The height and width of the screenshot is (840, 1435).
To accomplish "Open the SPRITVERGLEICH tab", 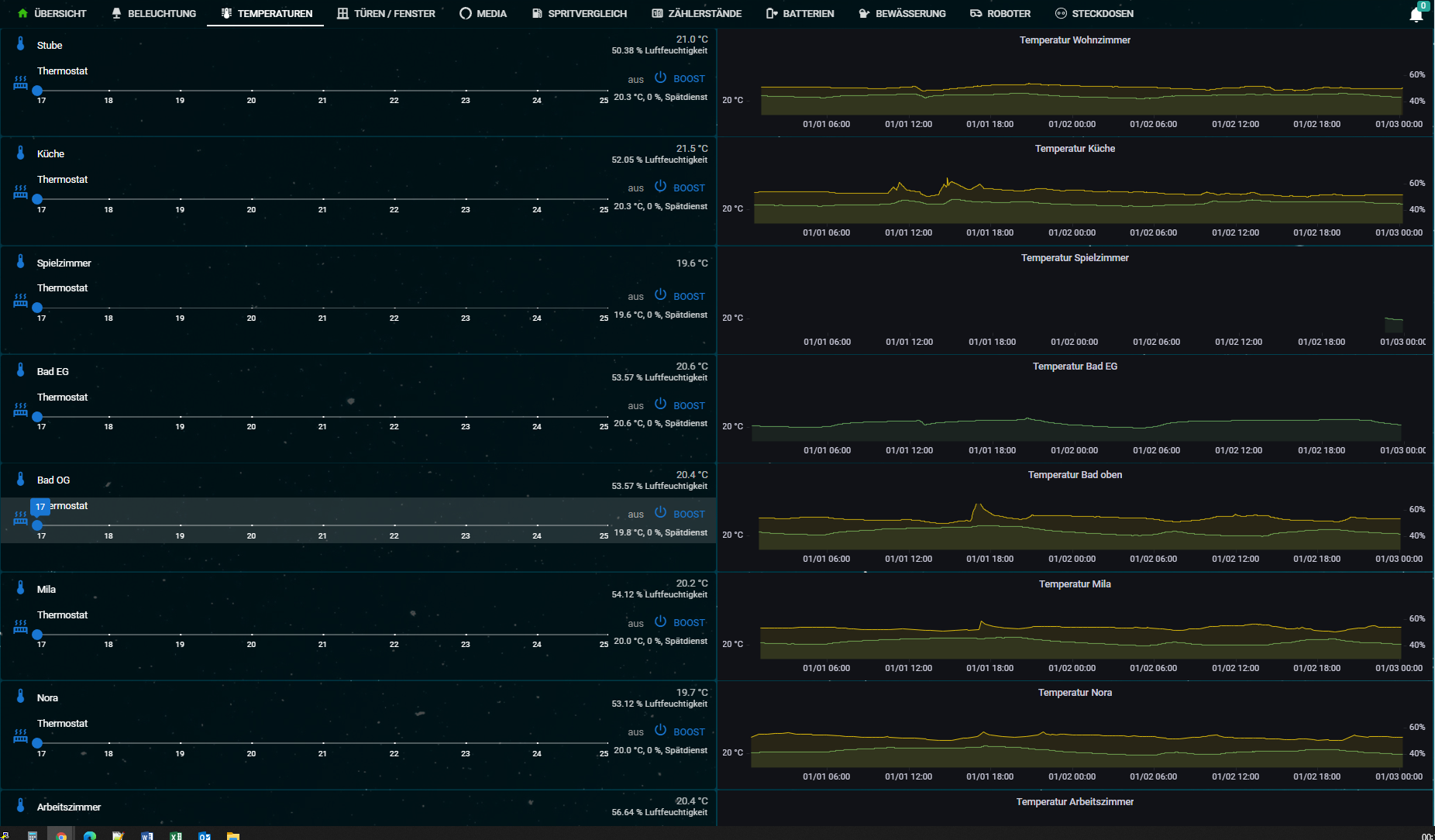I will point(579,13).
